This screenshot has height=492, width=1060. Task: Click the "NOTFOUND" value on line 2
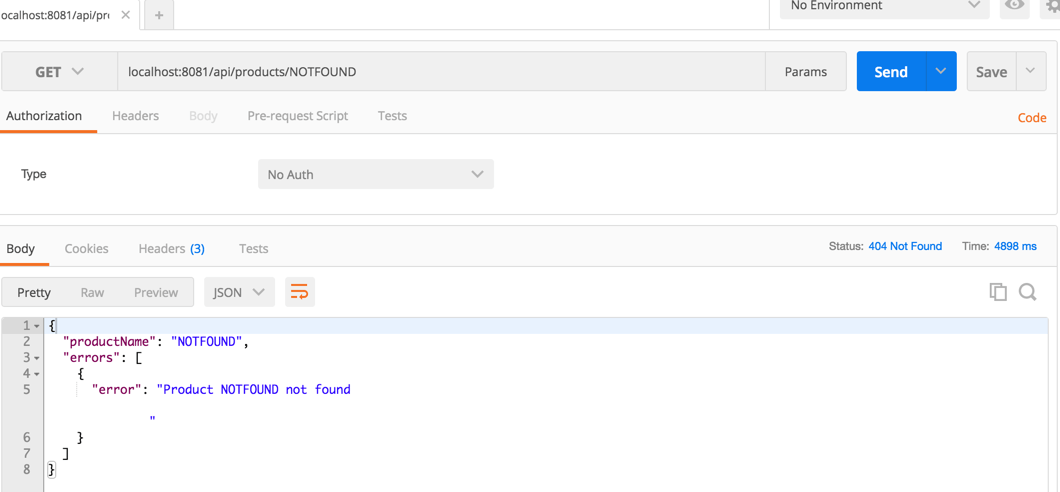point(207,342)
